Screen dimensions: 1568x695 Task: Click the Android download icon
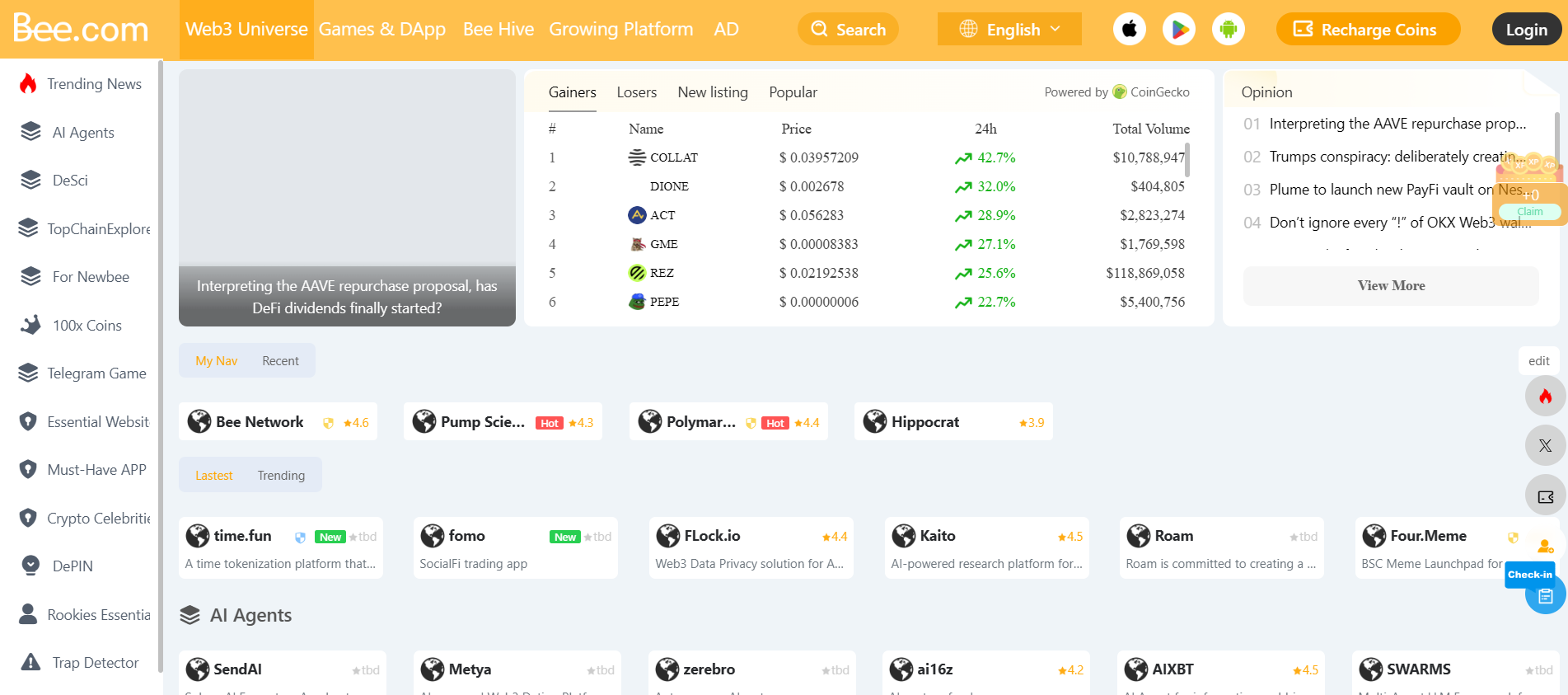pyautogui.click(x=1229, y=30)
